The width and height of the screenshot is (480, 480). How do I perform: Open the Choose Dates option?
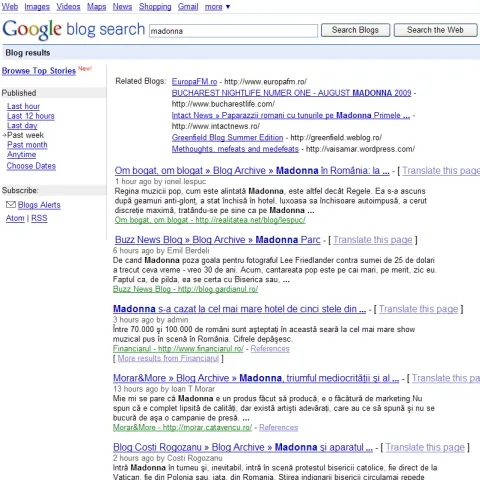pos(31,166)
